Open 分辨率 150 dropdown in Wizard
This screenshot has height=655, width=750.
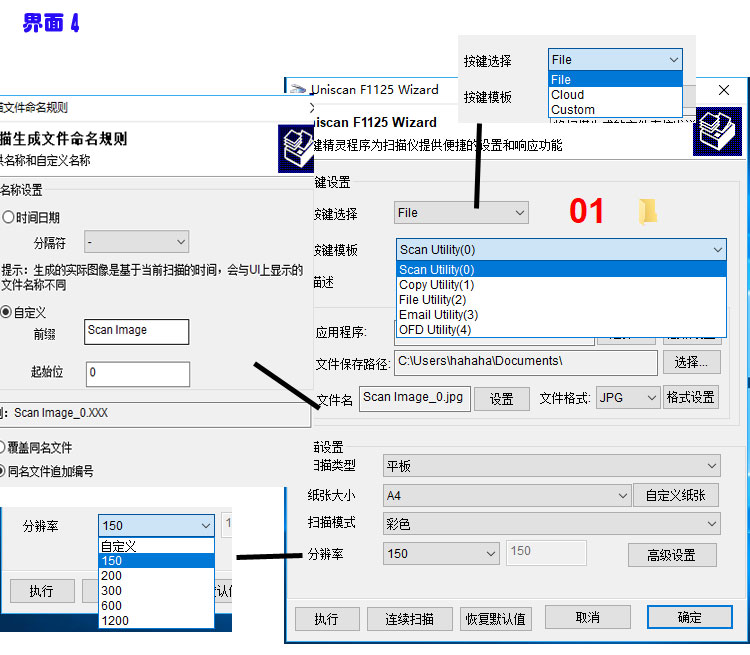pyautogui.click(x=441, y=554)
